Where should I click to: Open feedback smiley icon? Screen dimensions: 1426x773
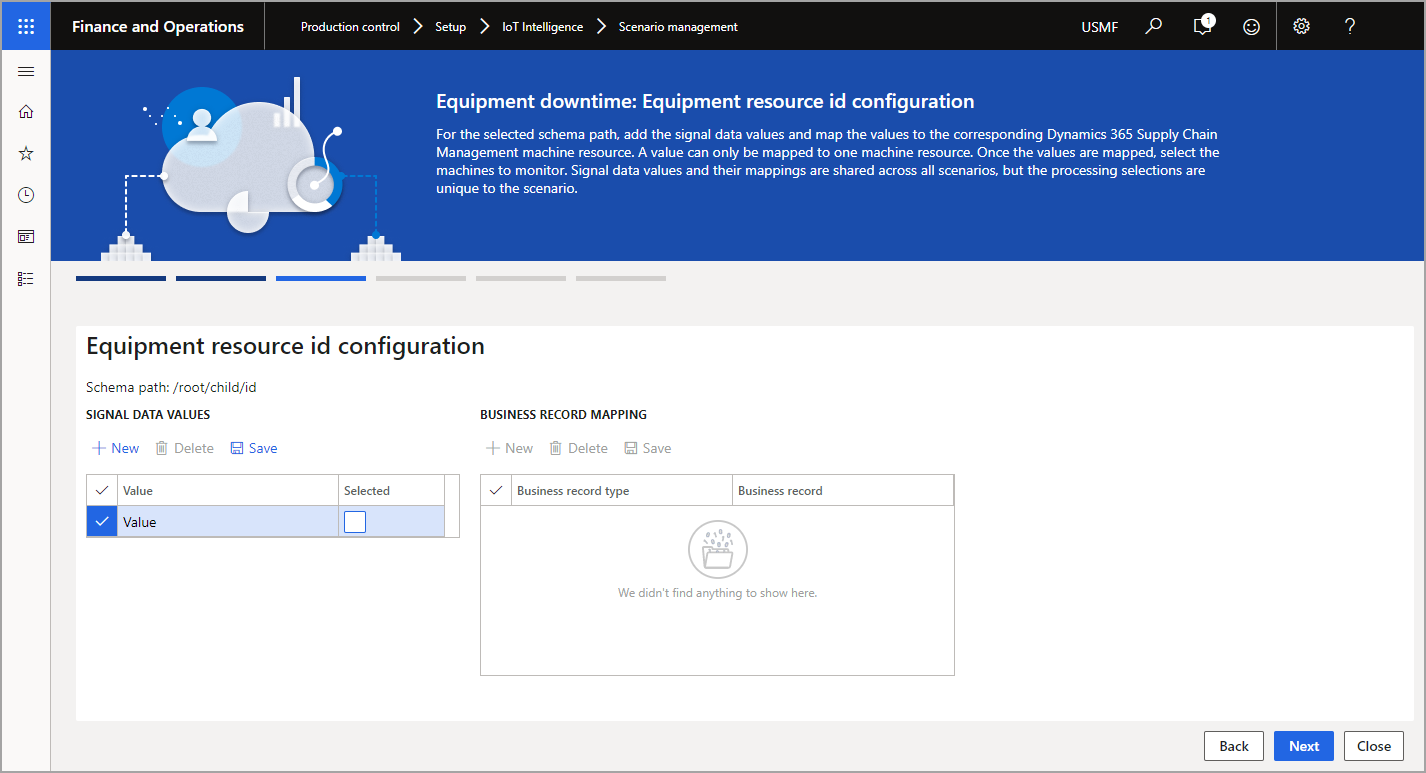click(x=1251, y=27)
